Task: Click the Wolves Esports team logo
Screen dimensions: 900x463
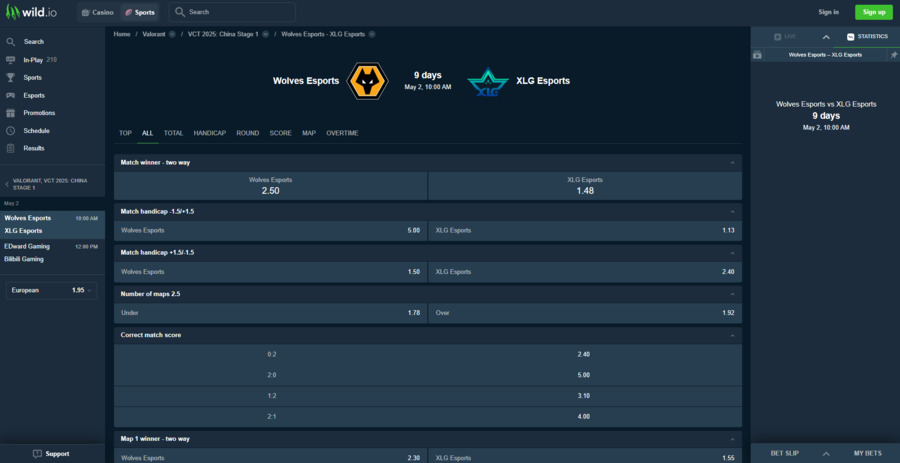Action: pyautogui.click(x=368, y=81)
